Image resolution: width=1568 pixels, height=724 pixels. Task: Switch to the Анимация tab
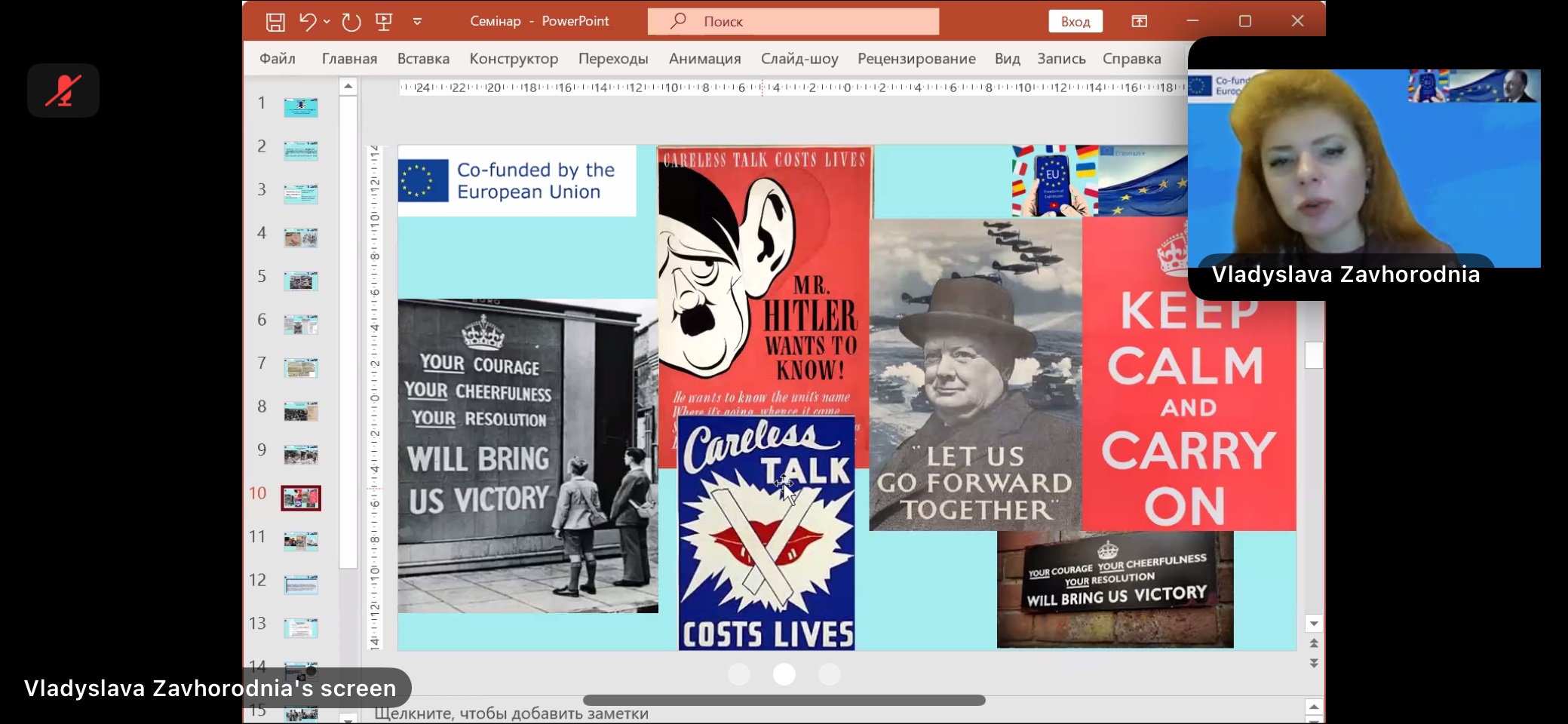704,59
